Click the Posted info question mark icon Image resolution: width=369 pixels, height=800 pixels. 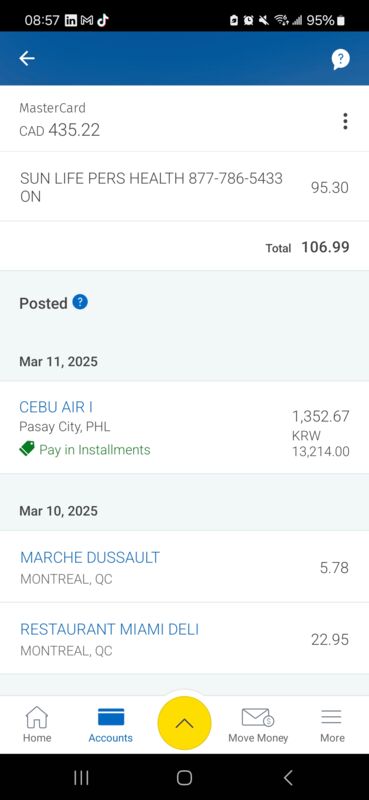point(80,302)
